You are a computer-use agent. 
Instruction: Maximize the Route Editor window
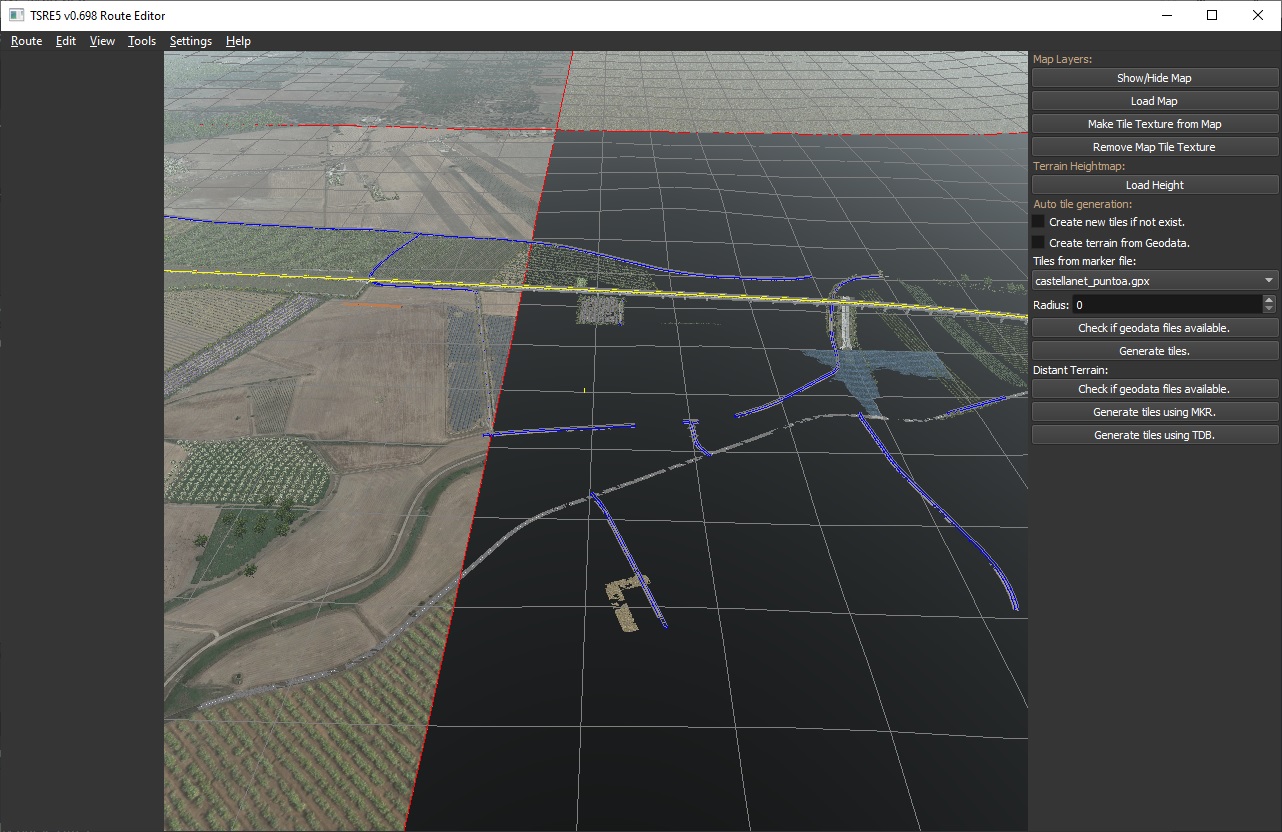pos(1211,15)
